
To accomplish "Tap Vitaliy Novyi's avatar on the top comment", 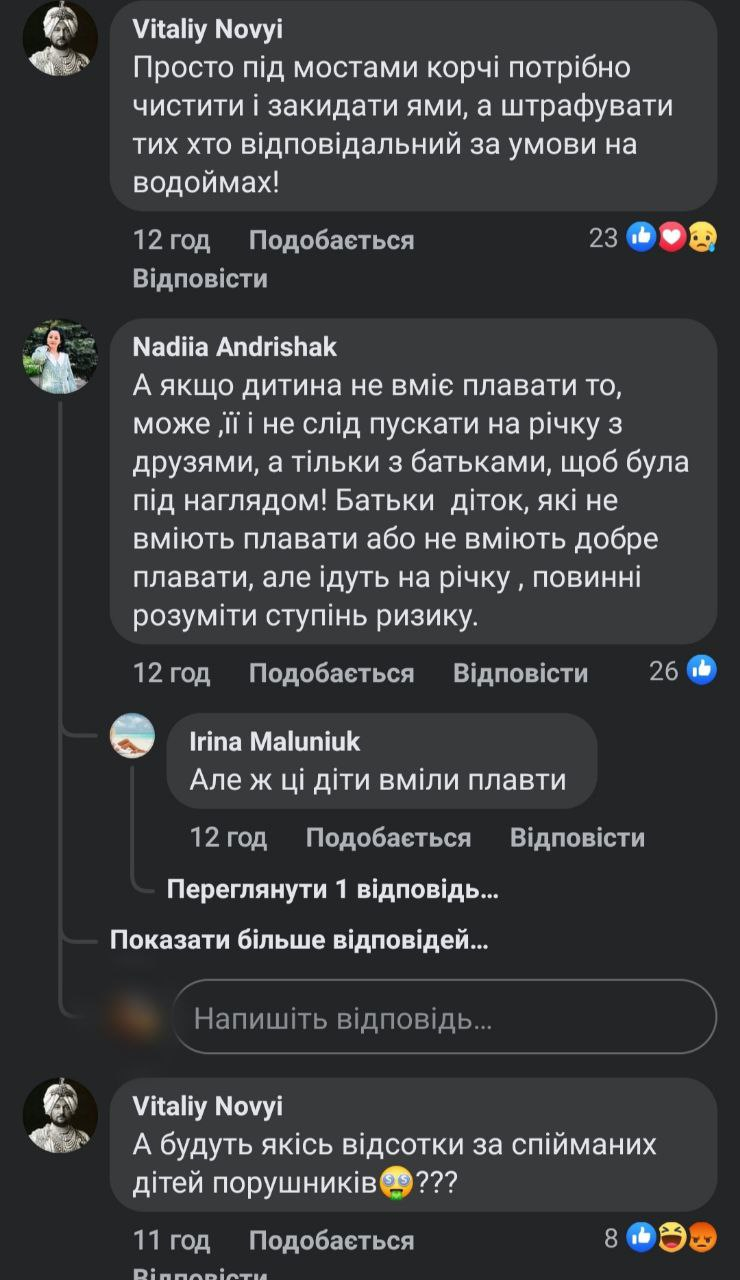I will click(60, 38).
